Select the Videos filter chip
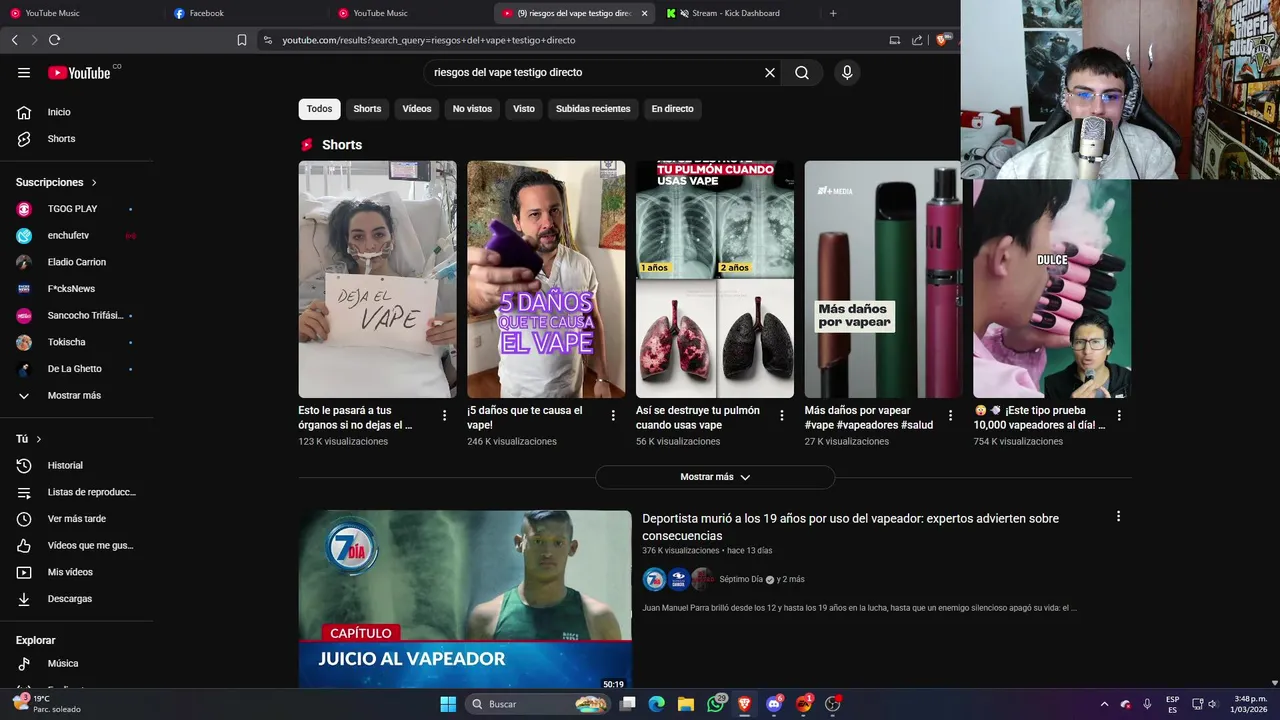Viewport: 1280px width, 720px height. click(x=417, y=109)
